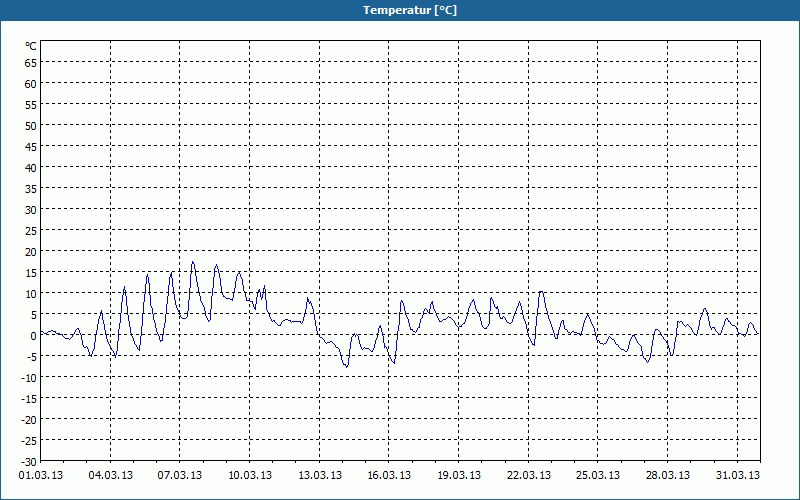Image resolution: width=800 pixels, height=500 pixels.
Task: Select the 07.03.13 date label
Action: [180, 476]
